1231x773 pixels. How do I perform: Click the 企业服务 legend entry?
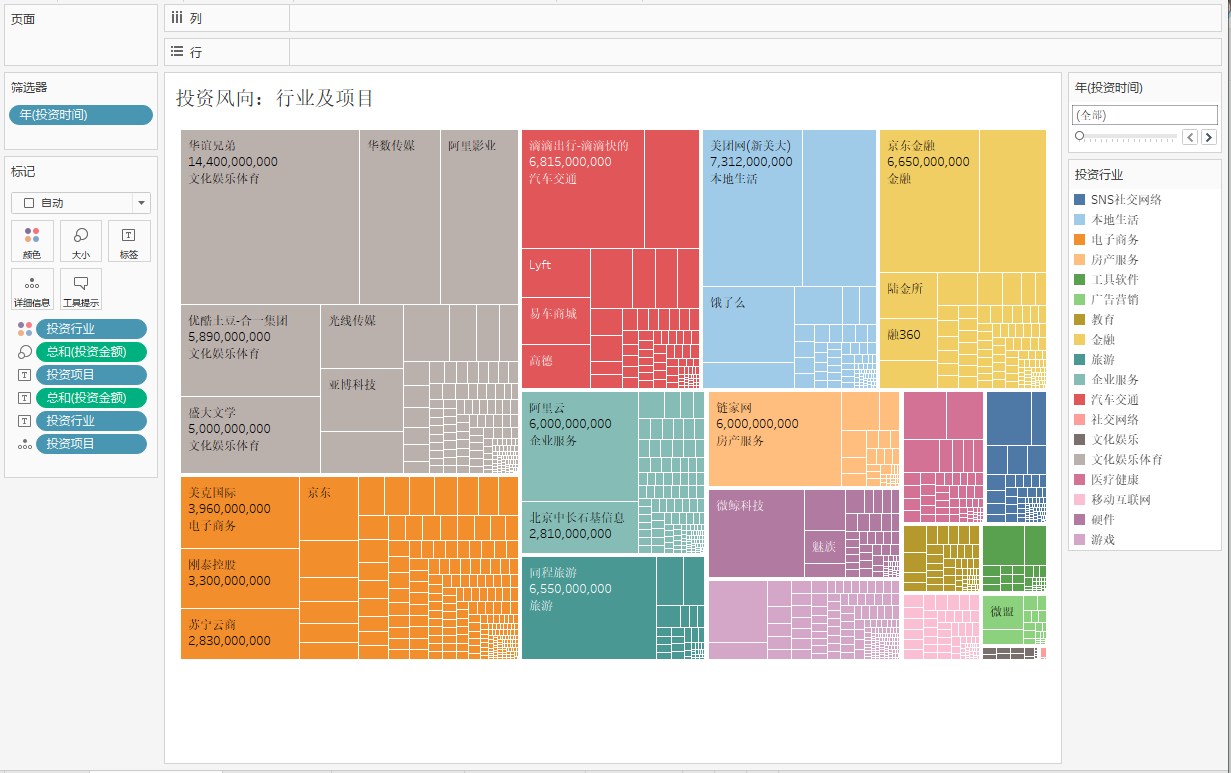(1114, 380)
